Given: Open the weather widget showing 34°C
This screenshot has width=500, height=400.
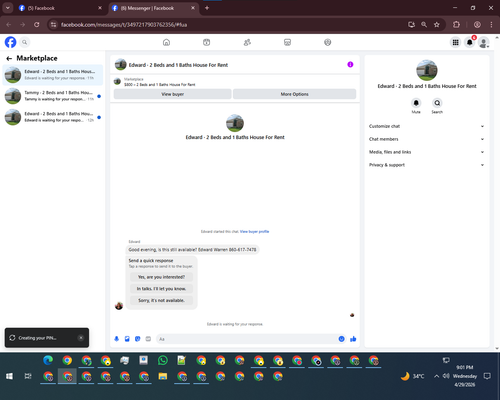Looking at the screenshot, I should [x=413, y=376].
